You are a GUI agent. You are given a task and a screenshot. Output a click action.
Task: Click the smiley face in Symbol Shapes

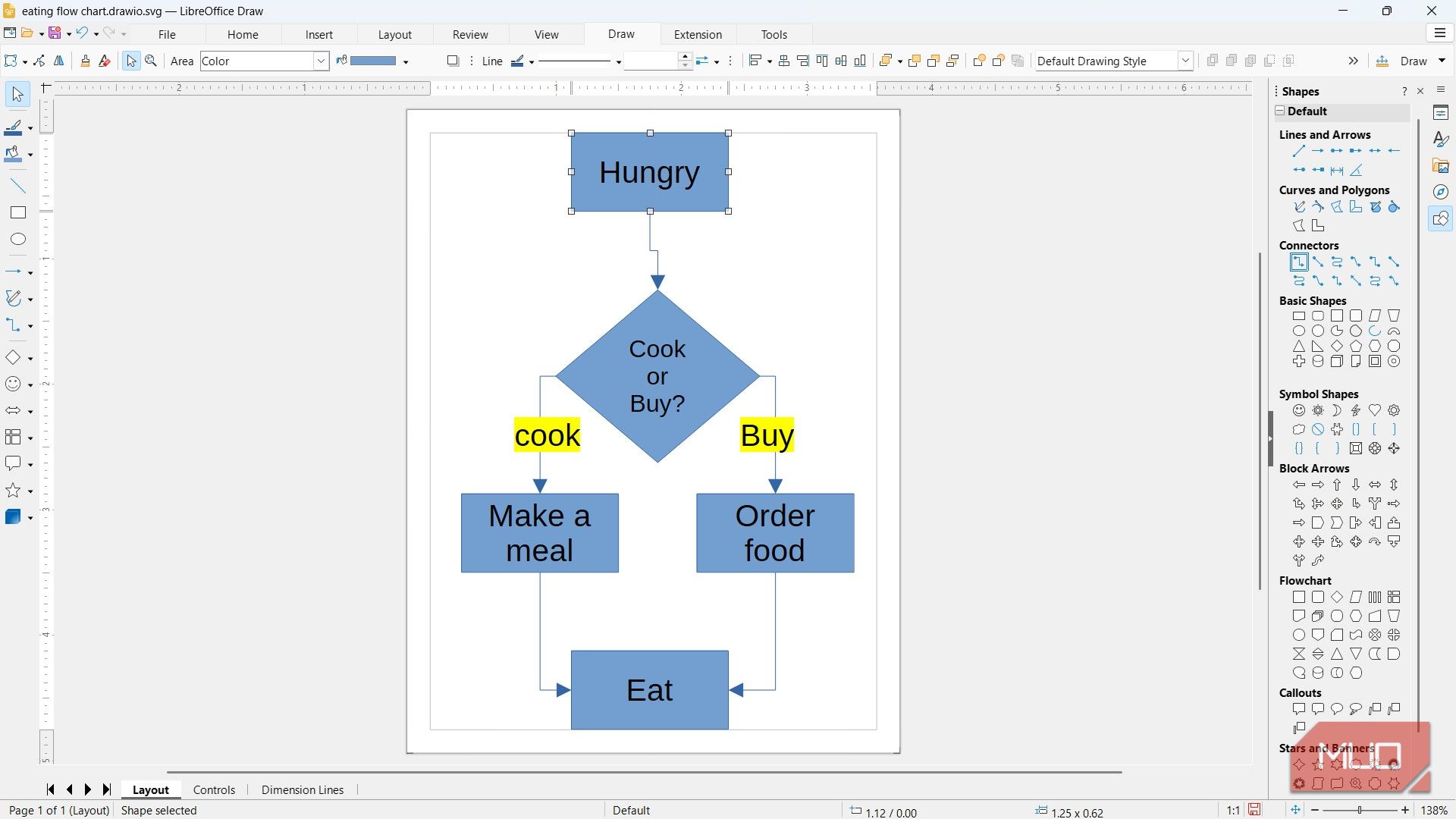tap(1299, 410)
